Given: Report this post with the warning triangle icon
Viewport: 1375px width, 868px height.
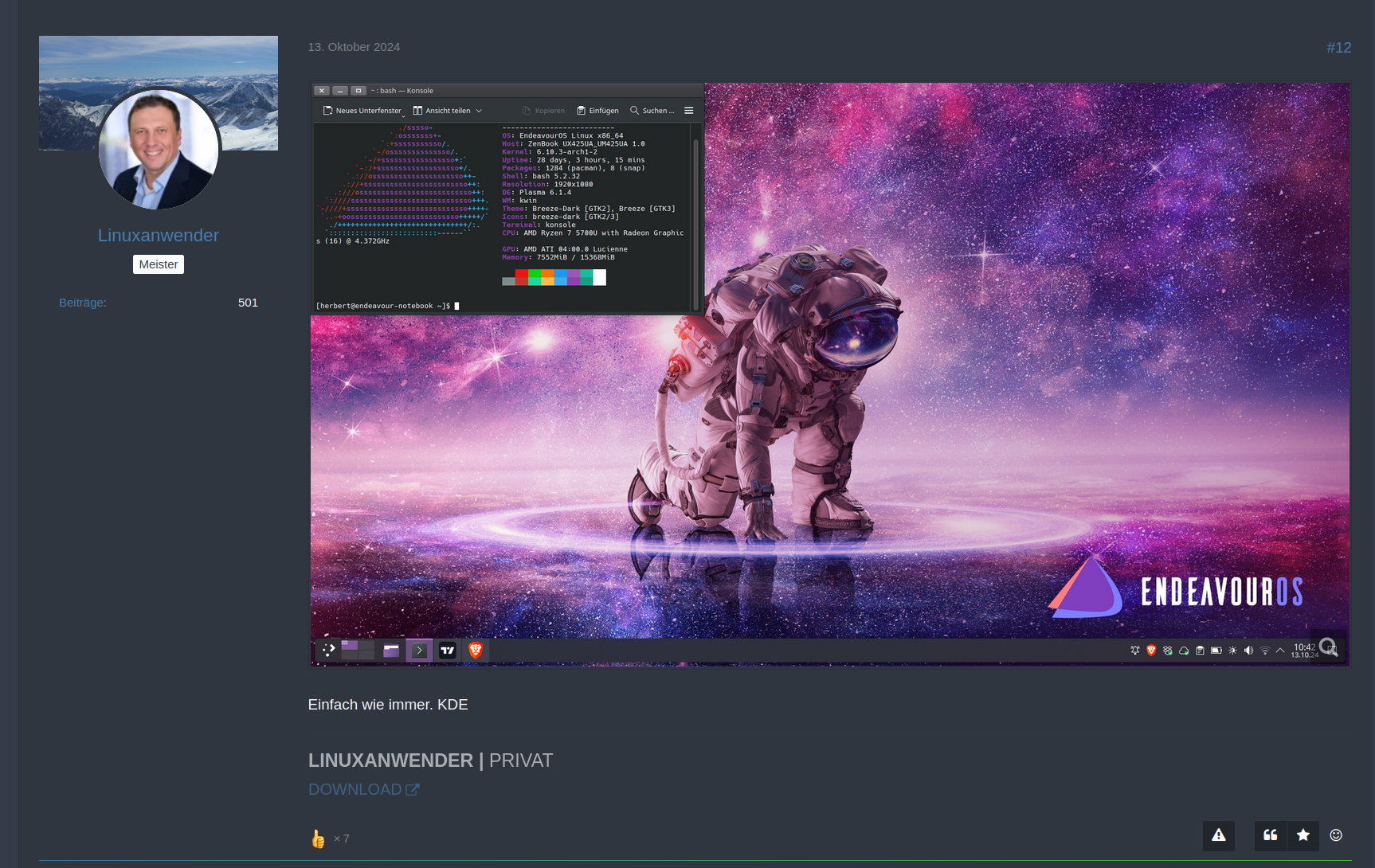Looking at the screenshot, I should pos(1219,835).
